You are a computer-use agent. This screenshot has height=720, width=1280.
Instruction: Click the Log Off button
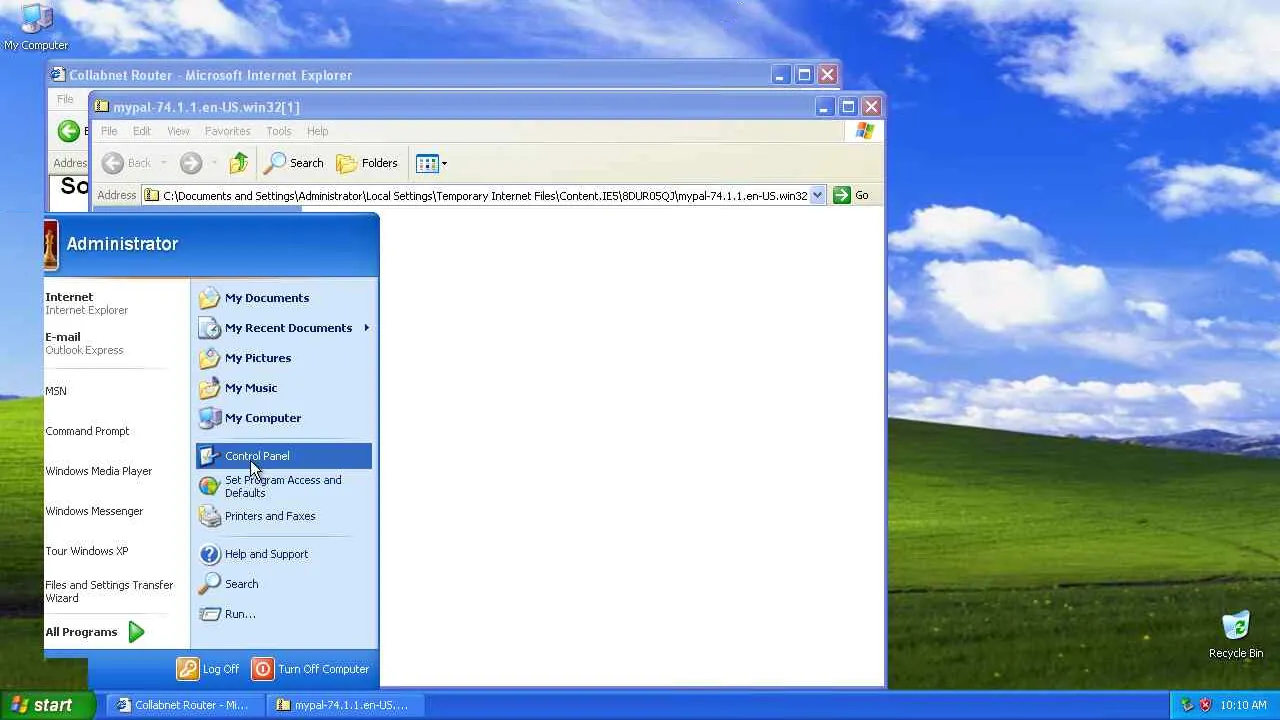point(208,669)
